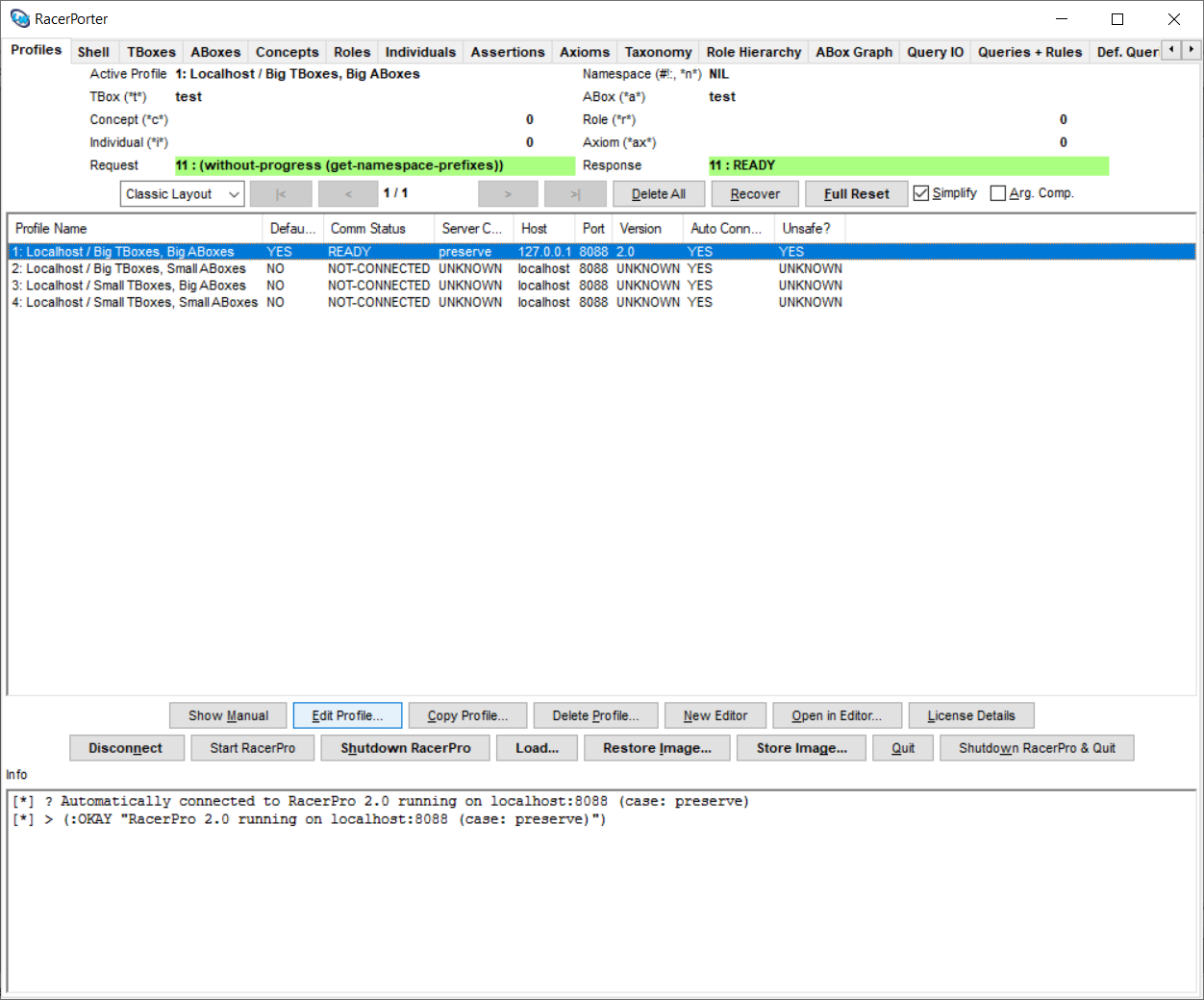This screenshot has height=1000, width=1204.
Task: Click the Unsafe? column header
Action: coord(810,229)
